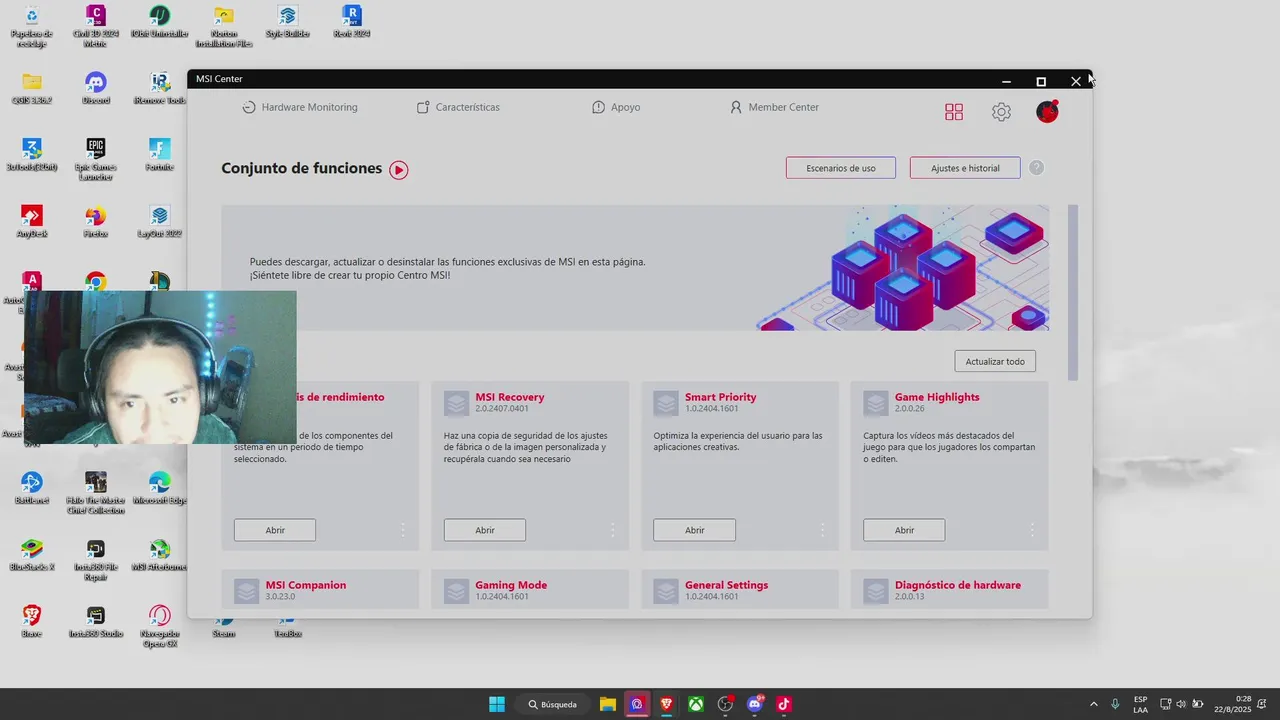Play the Conjunto de funciones intro video
The image size is (1280, 720).
tap(399, 170)
